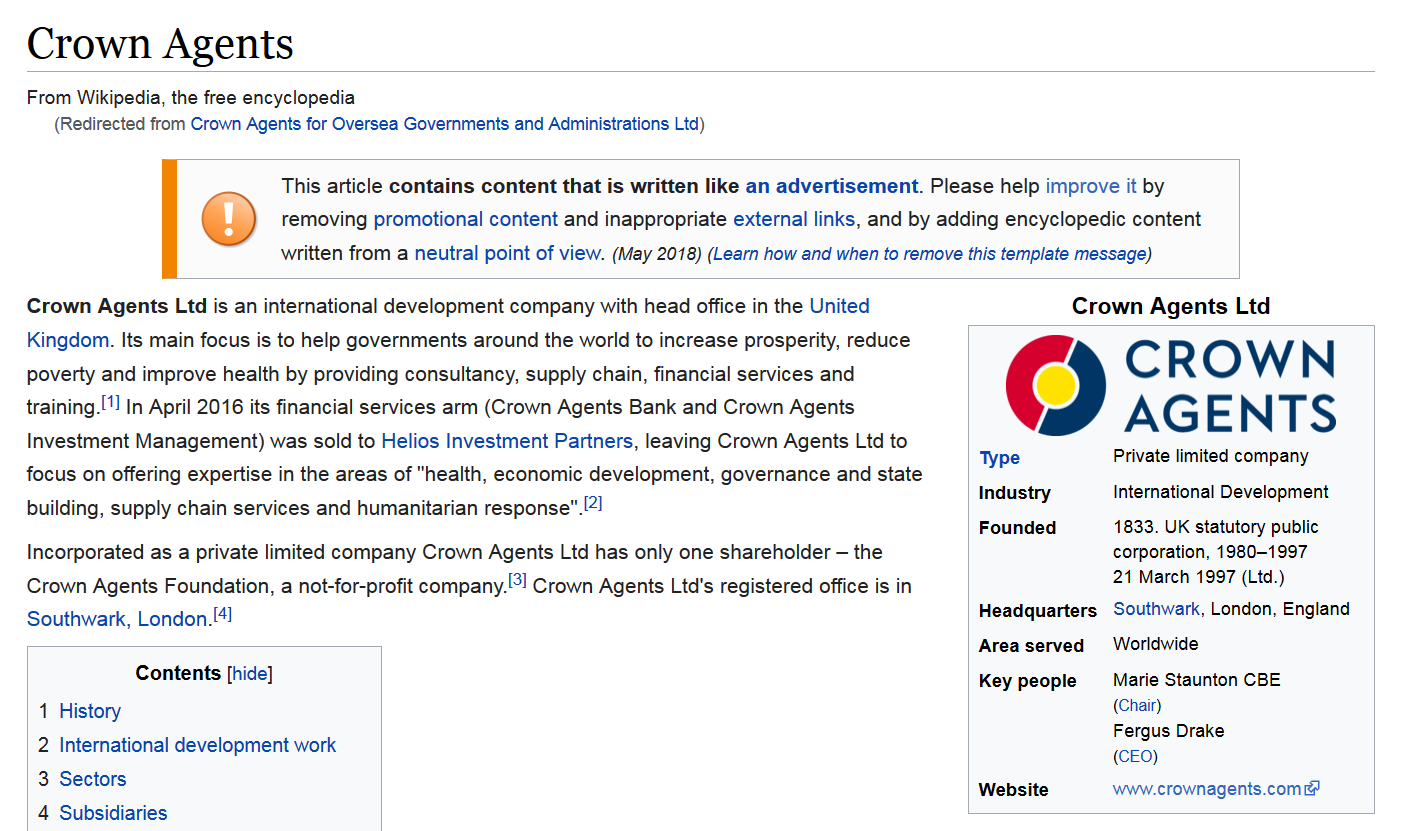Go to History section in Contents

90,711
